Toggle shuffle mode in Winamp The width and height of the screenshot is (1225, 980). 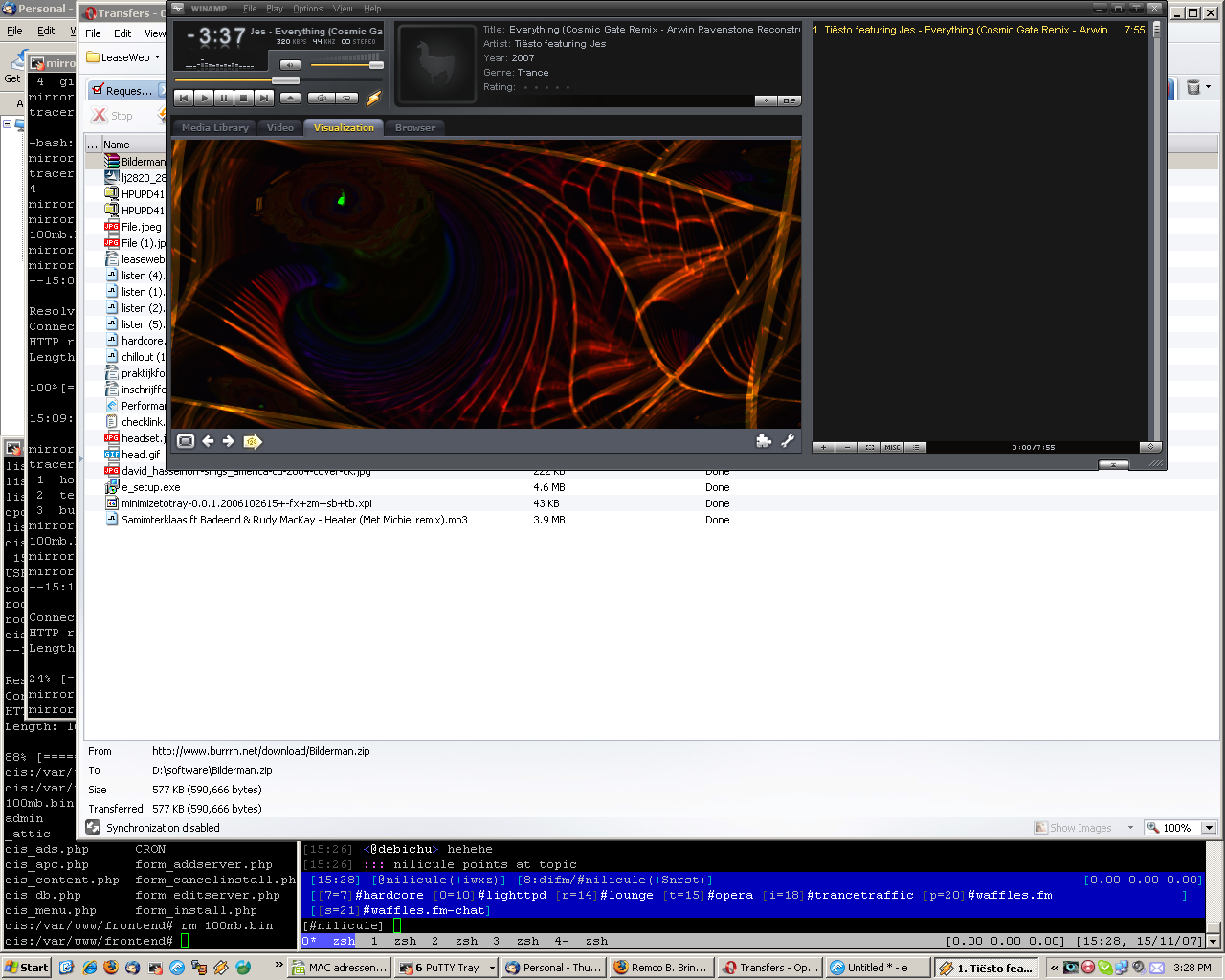click(322, 98)
